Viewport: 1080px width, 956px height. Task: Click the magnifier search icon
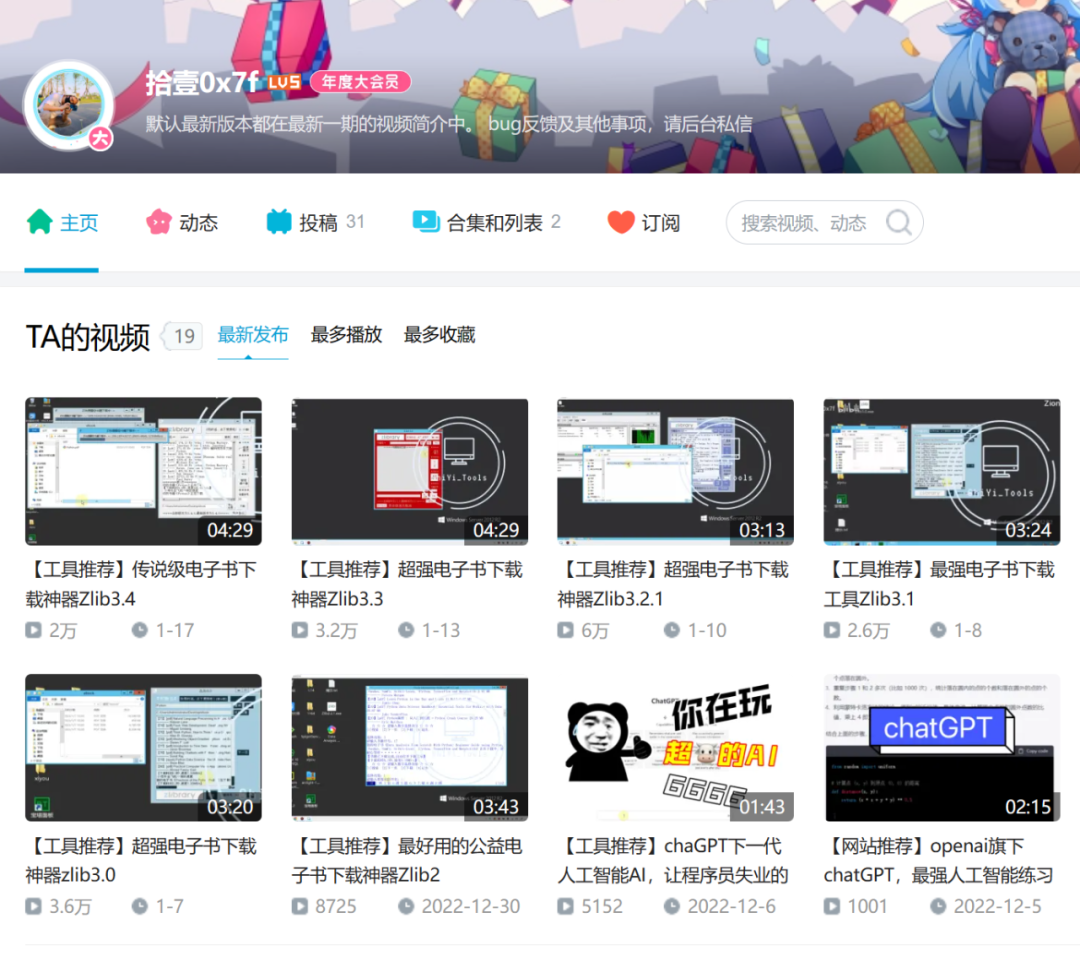[898, 222]
